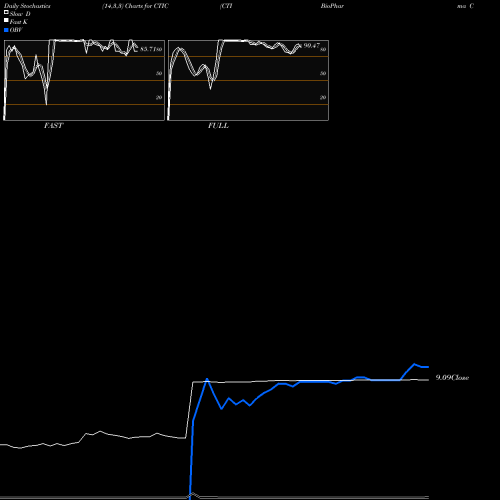The height and width of the screenshot is (500, 500).
Task: Click the 90.47 value in the FULL chart
Action: (x=312, y=46)
